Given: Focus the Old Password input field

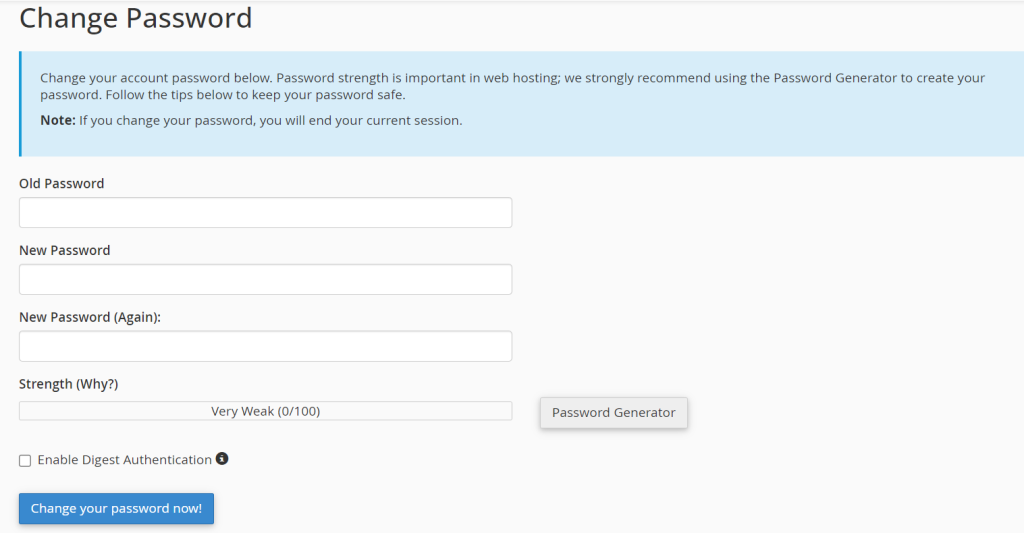Looking at the screenshot, I should click(x=265, y=212).
